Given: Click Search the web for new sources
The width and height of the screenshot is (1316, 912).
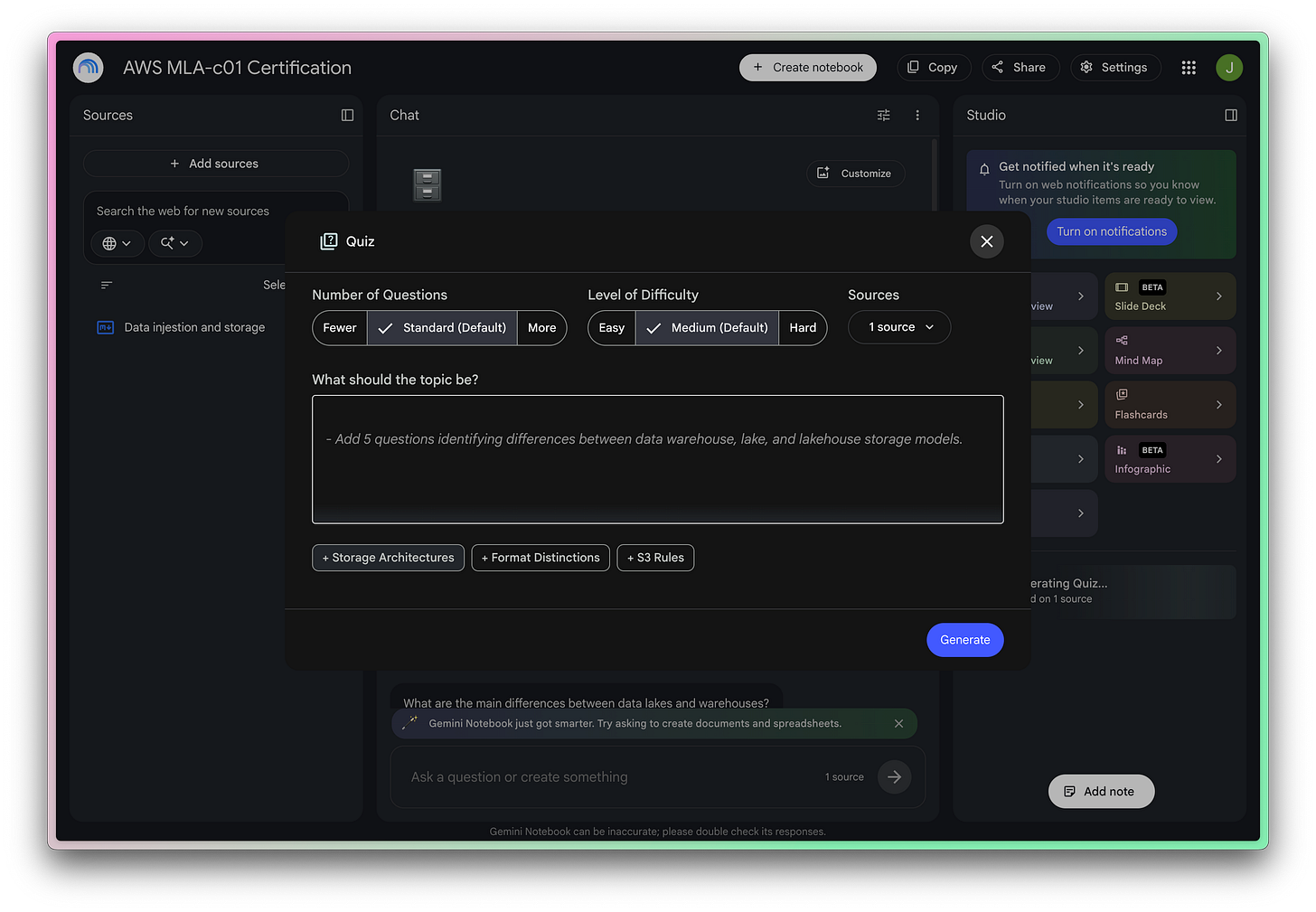Looking at the screenshot, I should click(183, 212).
